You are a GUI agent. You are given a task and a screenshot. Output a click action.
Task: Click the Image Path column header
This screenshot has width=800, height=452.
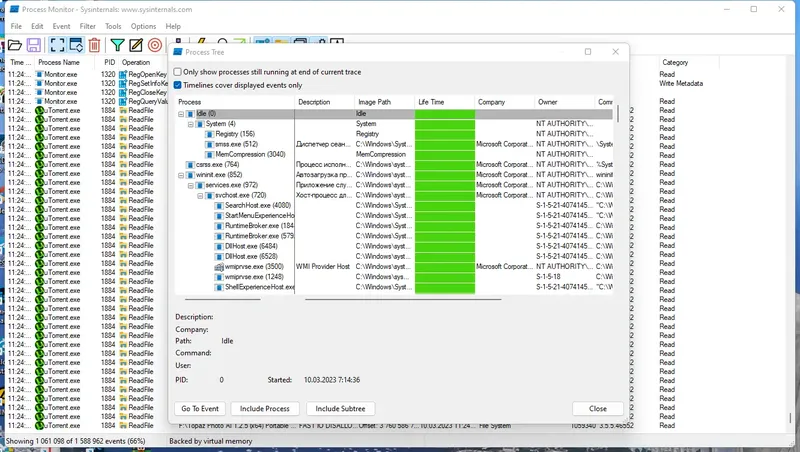click(384, 102)
